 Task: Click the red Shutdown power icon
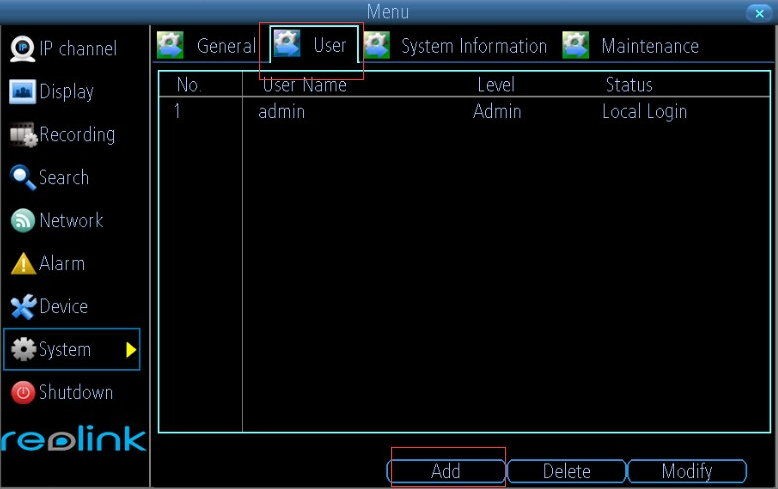point(22,393)
